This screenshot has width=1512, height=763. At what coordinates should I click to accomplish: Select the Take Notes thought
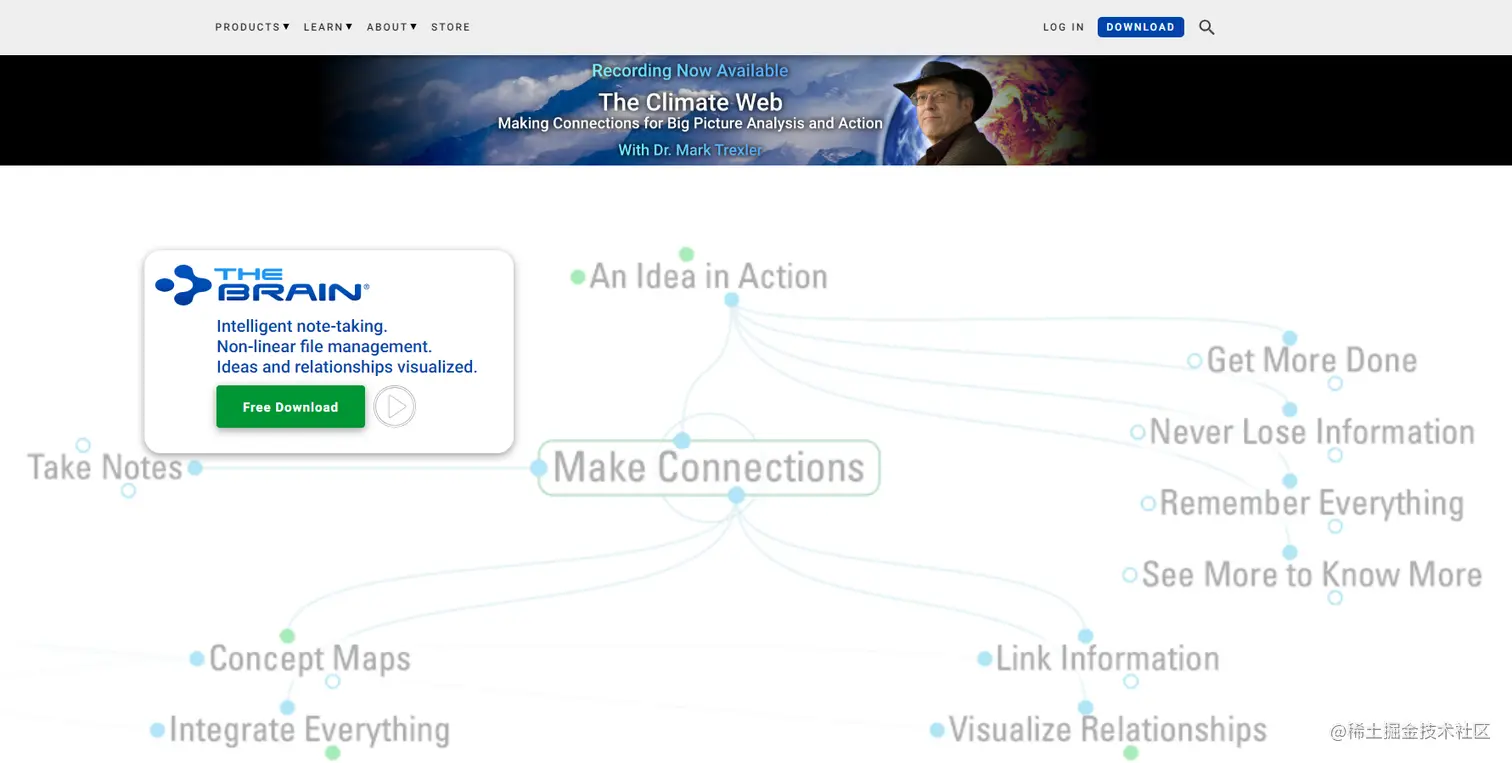pyautogui.click(x=105, y=467)
